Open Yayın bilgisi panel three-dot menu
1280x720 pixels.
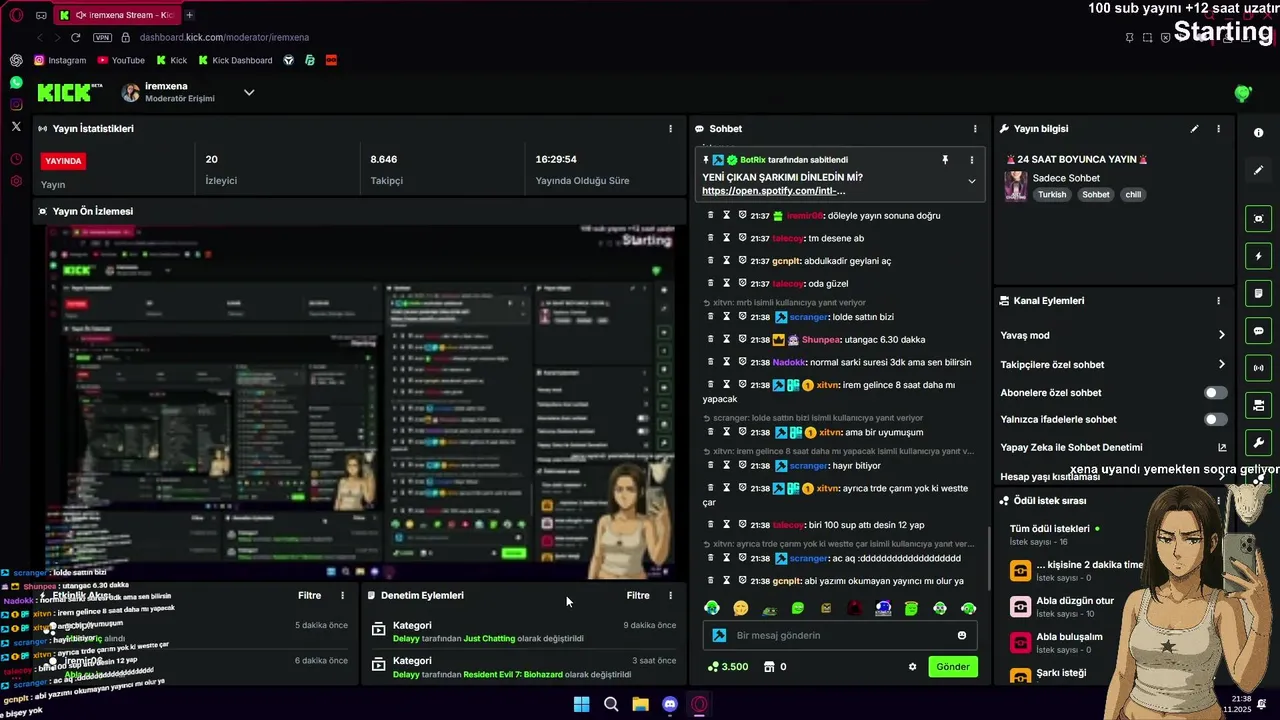1218,129
